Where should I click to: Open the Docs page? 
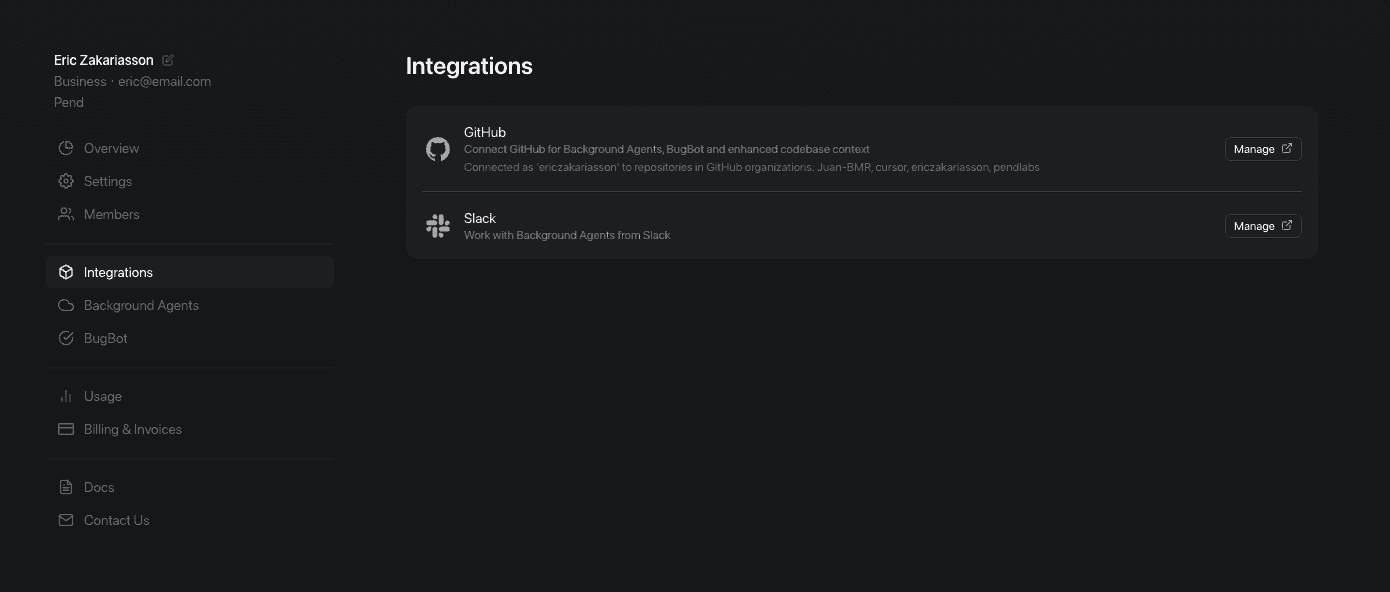point(99,487)
